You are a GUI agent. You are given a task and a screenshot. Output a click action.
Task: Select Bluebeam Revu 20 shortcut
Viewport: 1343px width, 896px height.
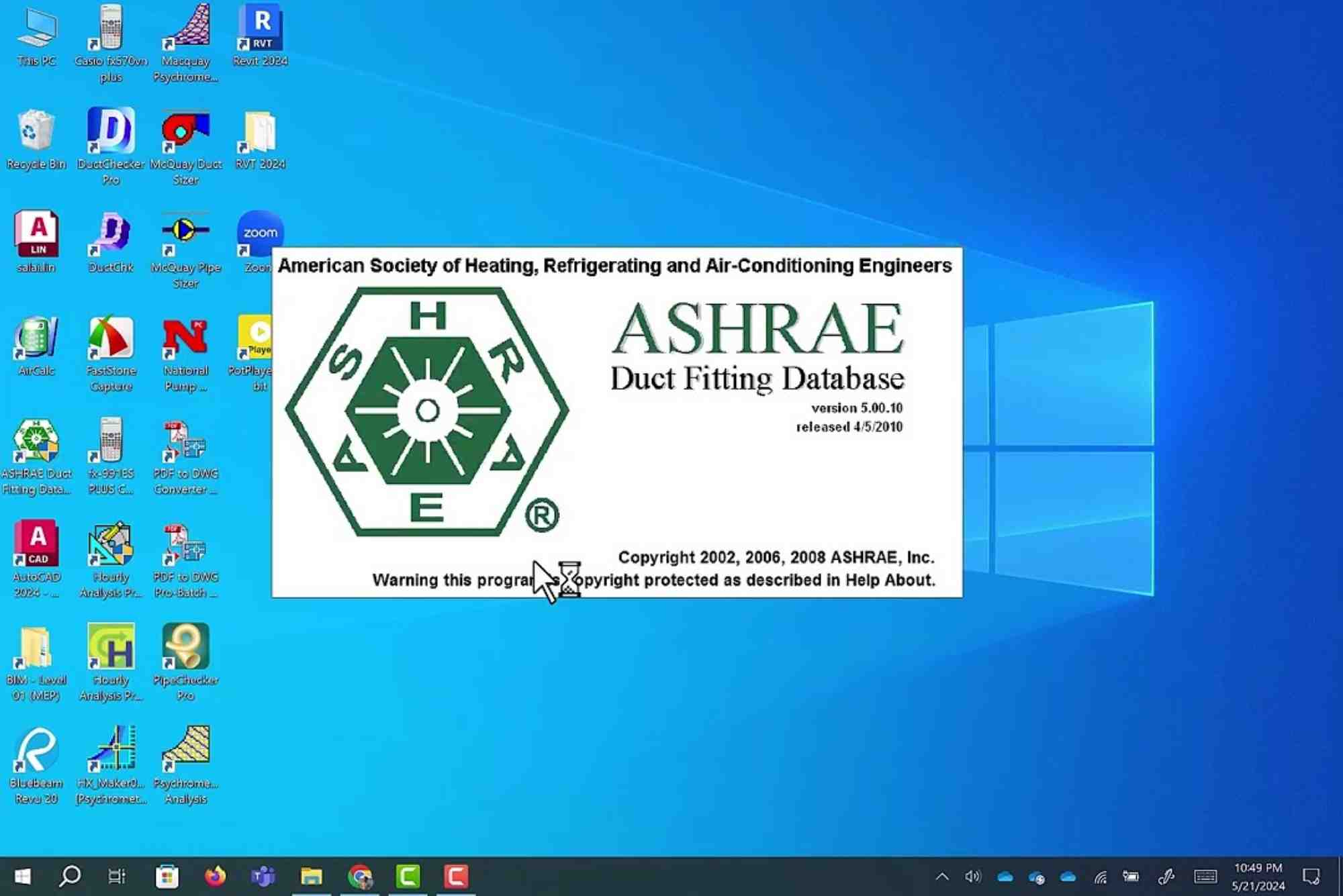click(36, 766)
